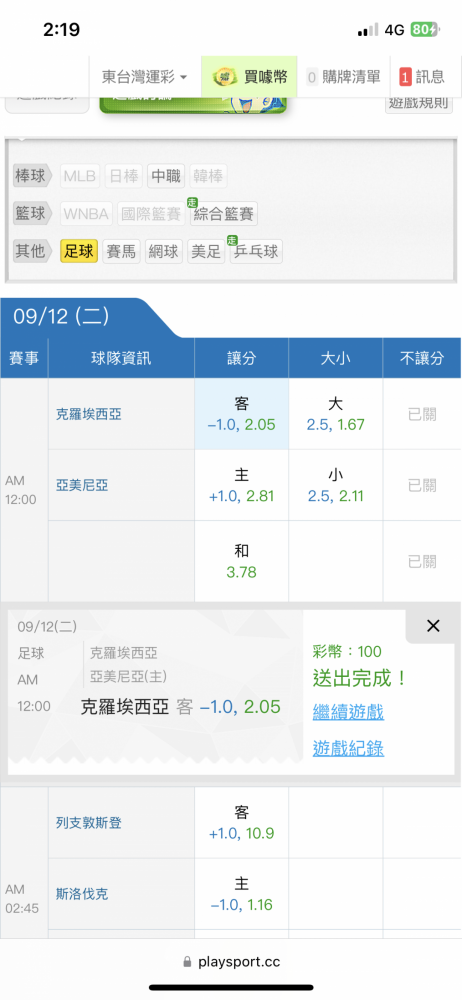Image resolution: width=462 pixels, height=1000 pixels.
Task: Open the 繼續遊戲 link
Action: pos(348,712)
